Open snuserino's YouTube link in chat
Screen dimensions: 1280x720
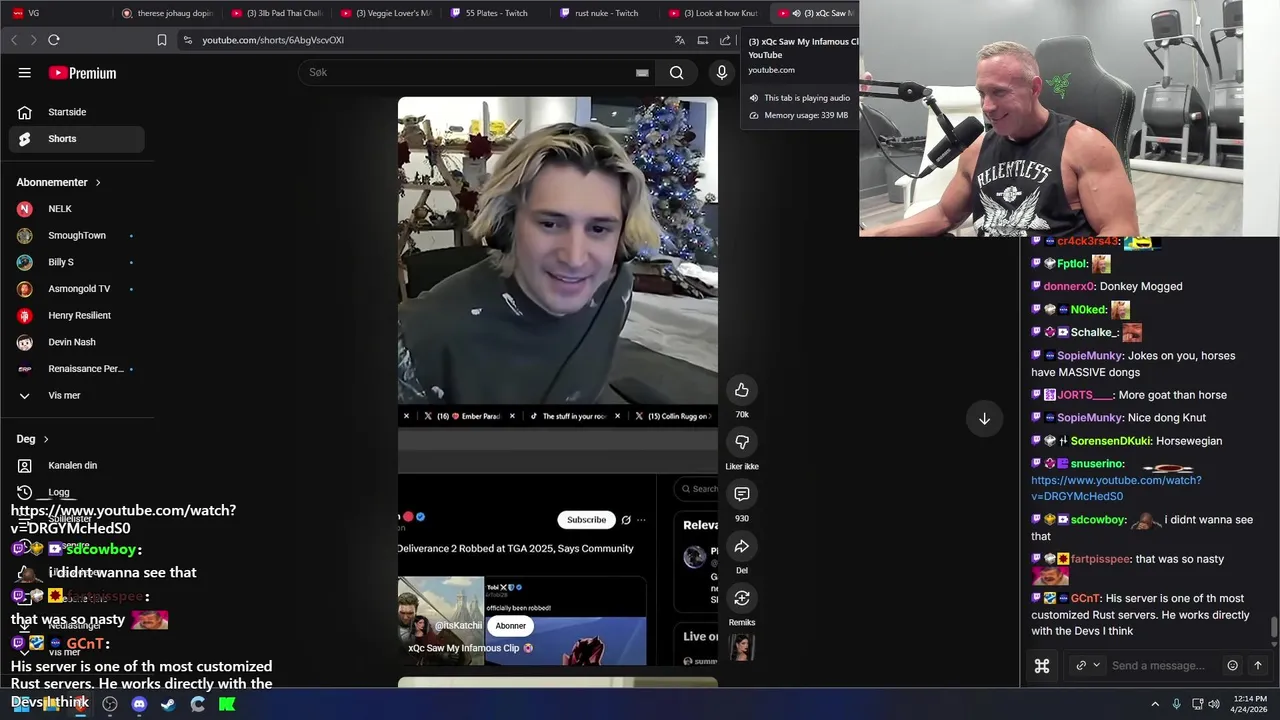(x=1116, y=488)
